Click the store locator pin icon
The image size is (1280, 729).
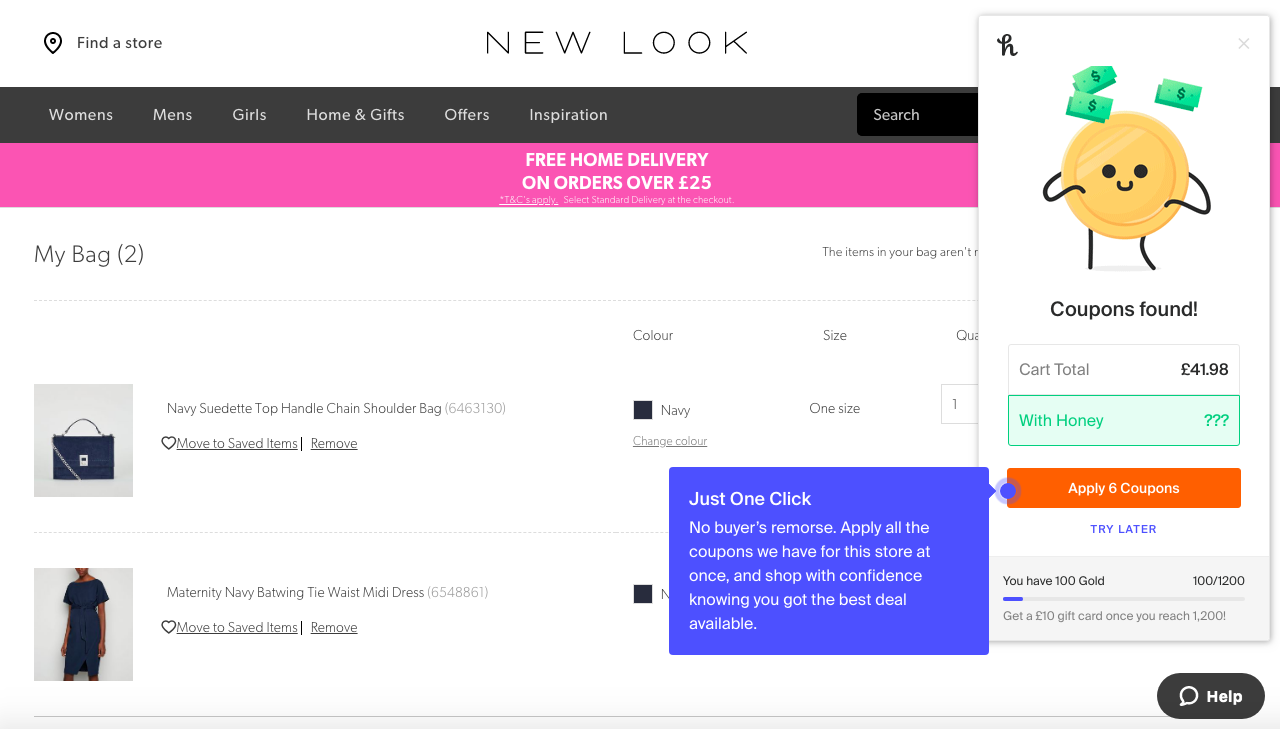[53, 43]
